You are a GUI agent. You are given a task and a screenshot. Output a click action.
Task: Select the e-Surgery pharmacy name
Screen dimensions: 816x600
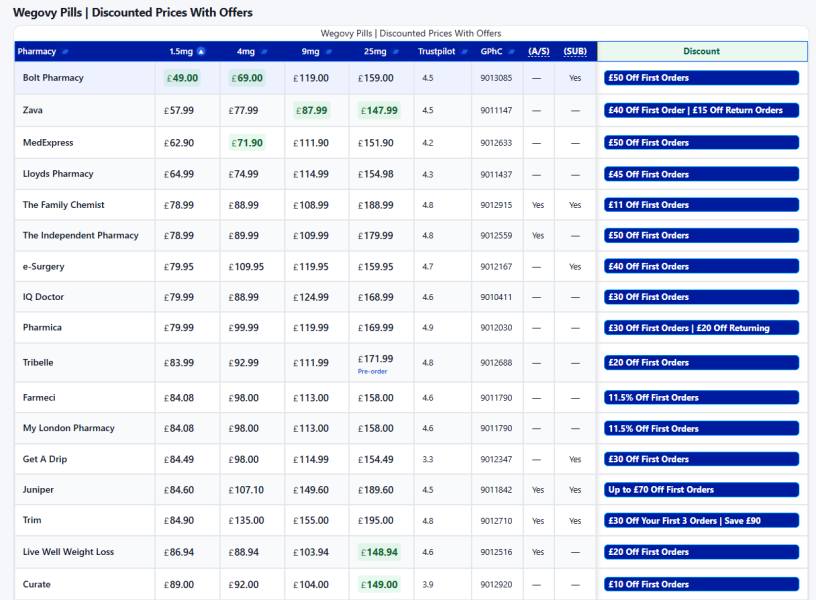tap(44, 266)
